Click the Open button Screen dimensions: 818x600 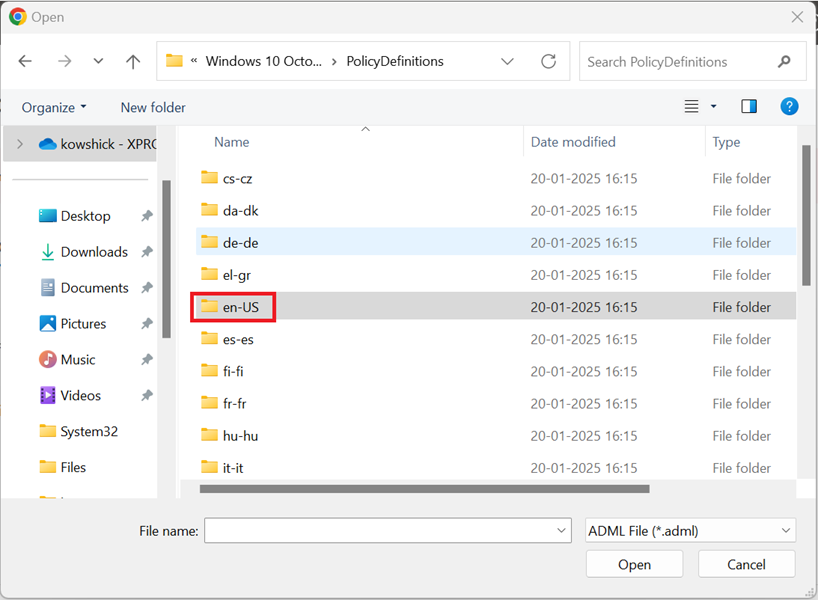coord(634,565)
